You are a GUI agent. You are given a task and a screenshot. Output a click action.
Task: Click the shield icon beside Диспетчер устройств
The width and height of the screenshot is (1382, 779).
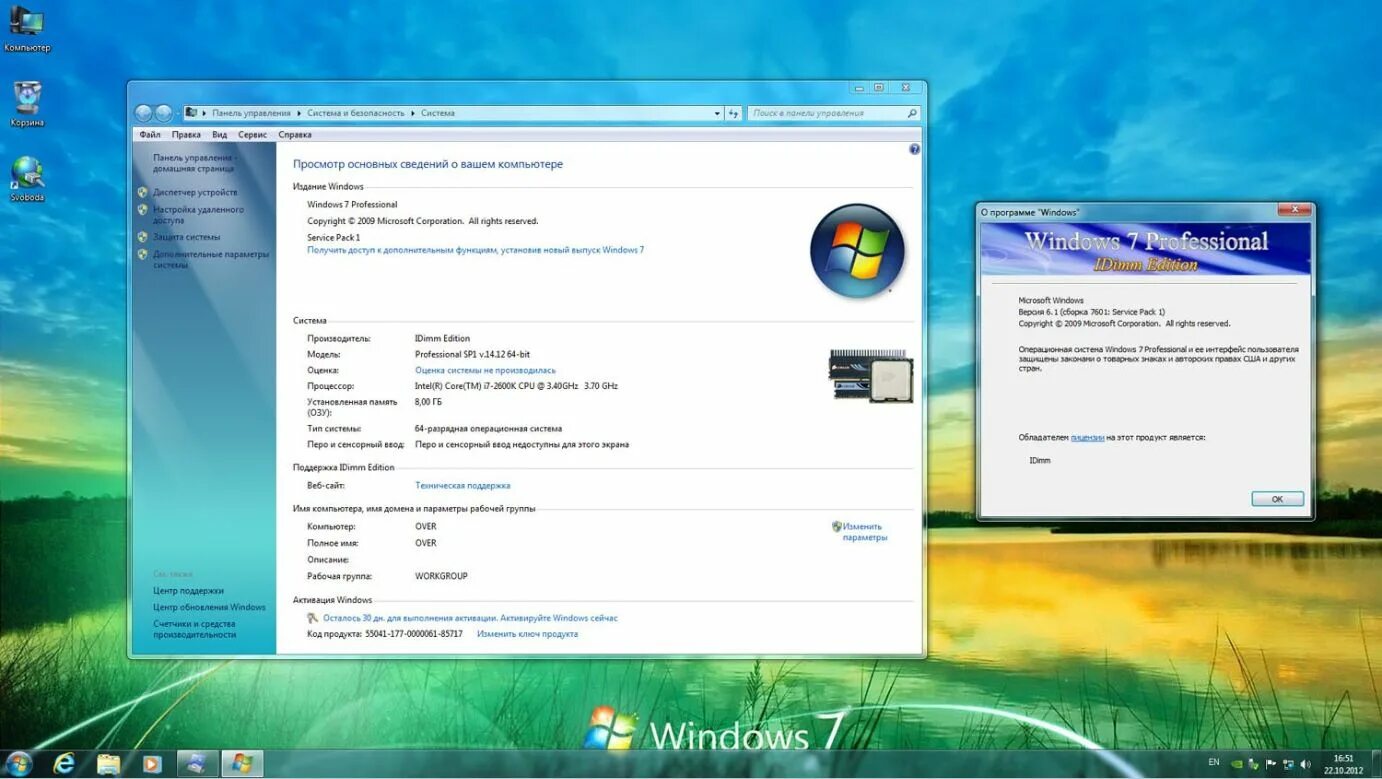coord(143,192)
